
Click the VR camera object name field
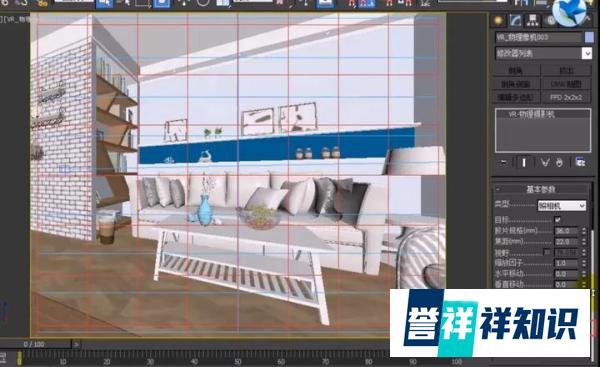click(539, 37)
